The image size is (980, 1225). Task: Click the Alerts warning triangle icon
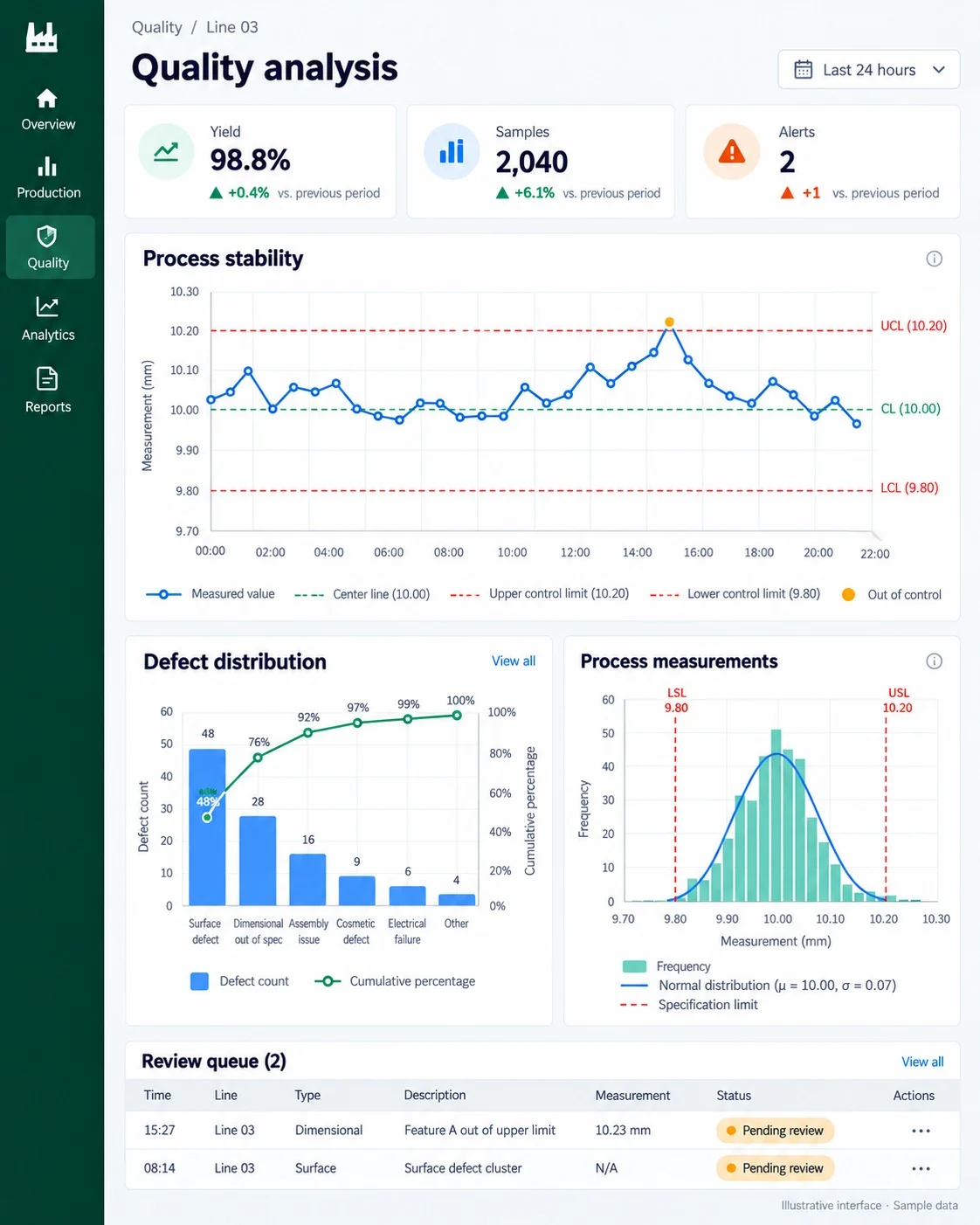pyautogui.click(x=731, y=152)
